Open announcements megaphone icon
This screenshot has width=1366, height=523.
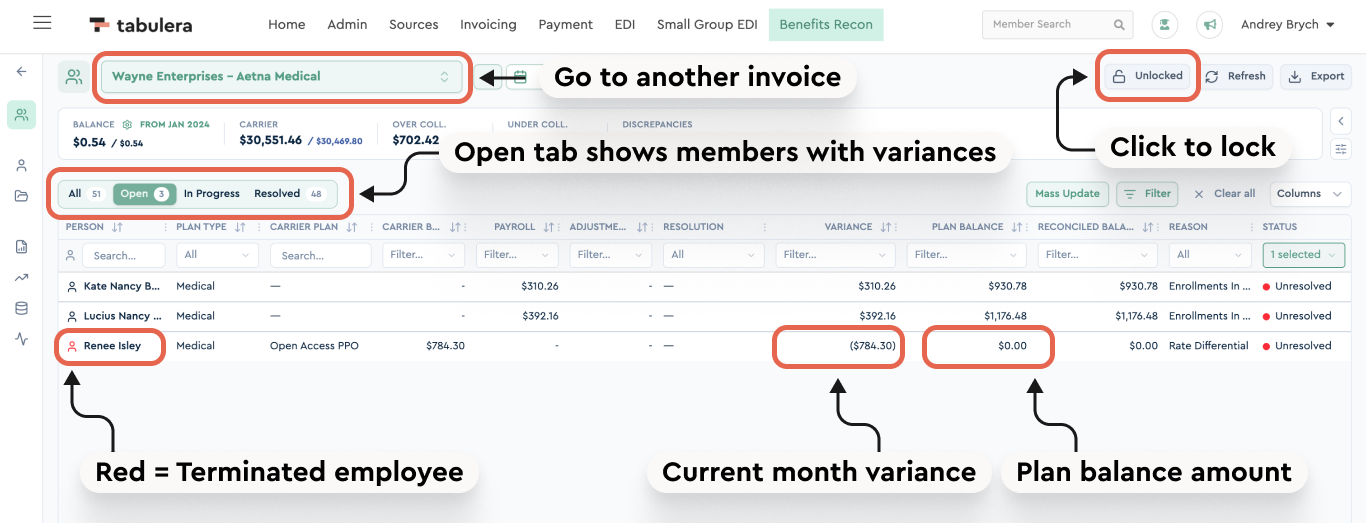[x=1210, y=24]
